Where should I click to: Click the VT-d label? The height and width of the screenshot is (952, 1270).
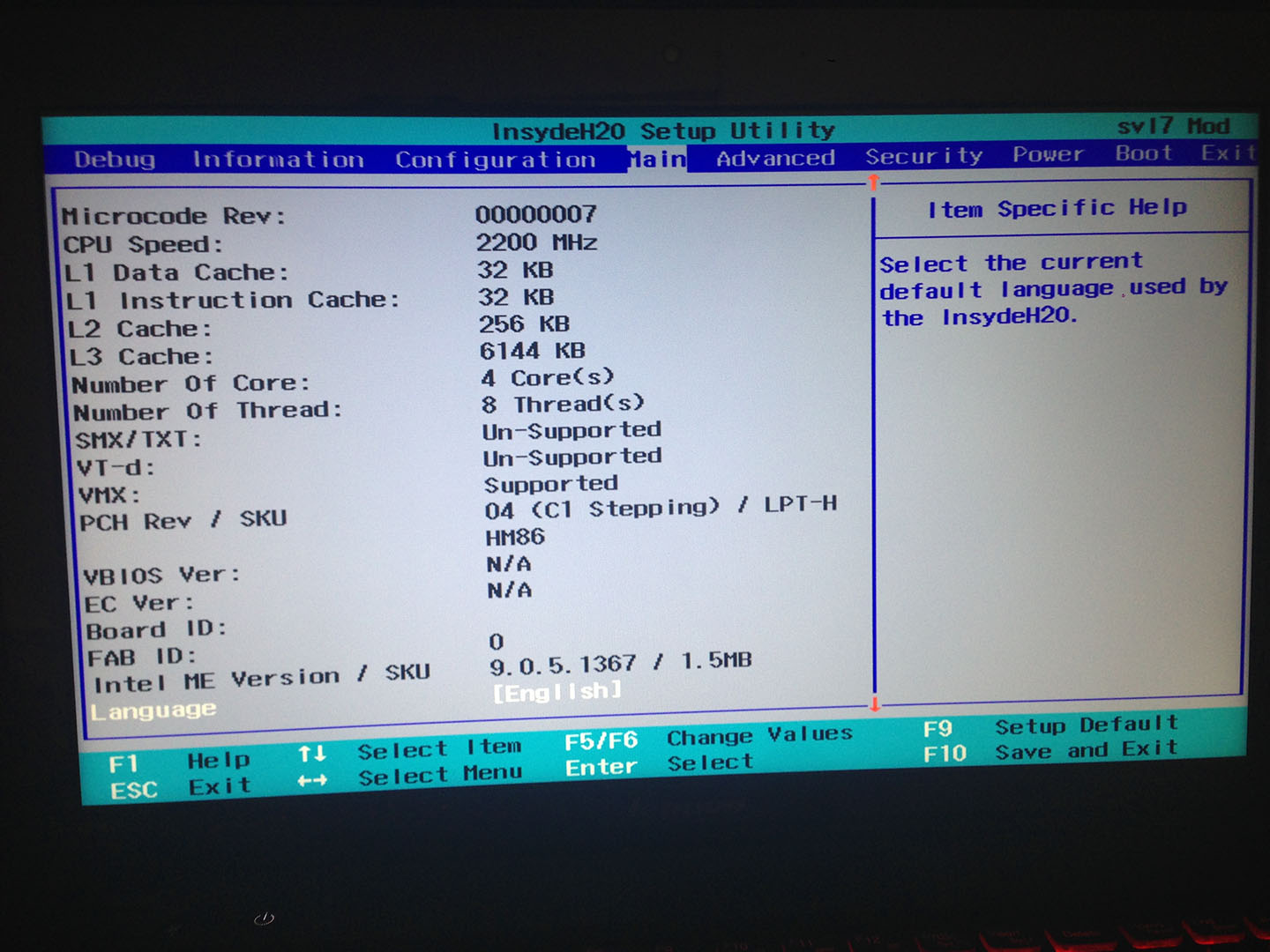click(x=116, y=467)
